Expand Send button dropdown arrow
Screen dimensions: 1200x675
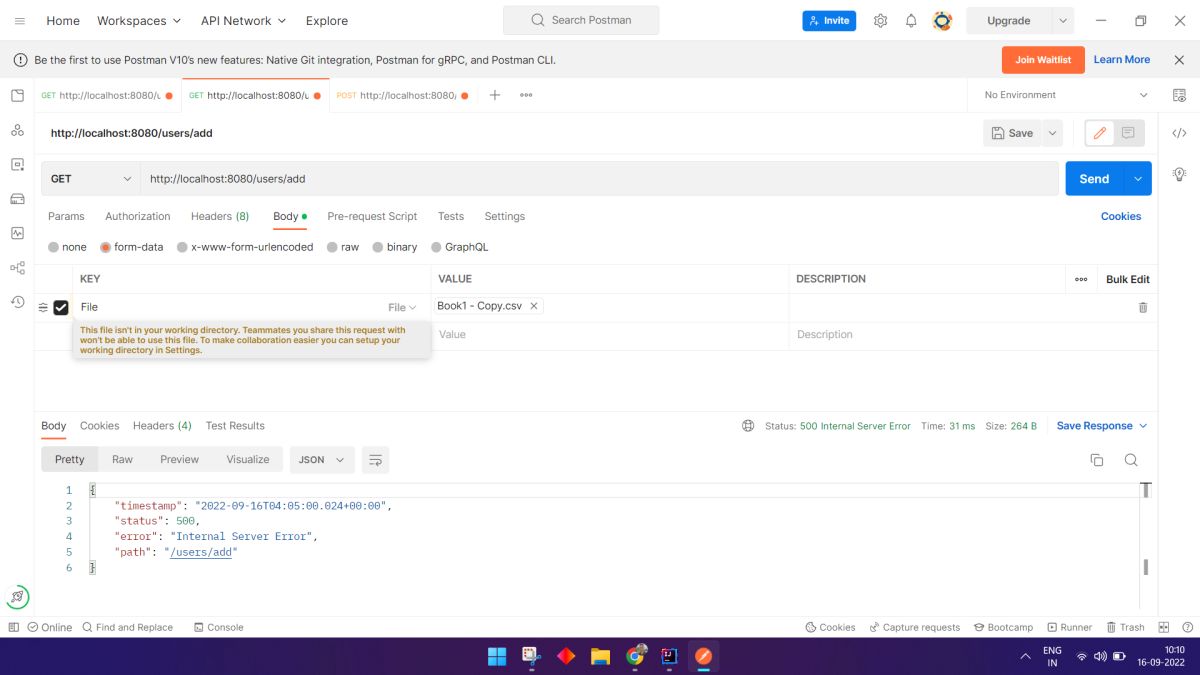(x=1138, y=179)
